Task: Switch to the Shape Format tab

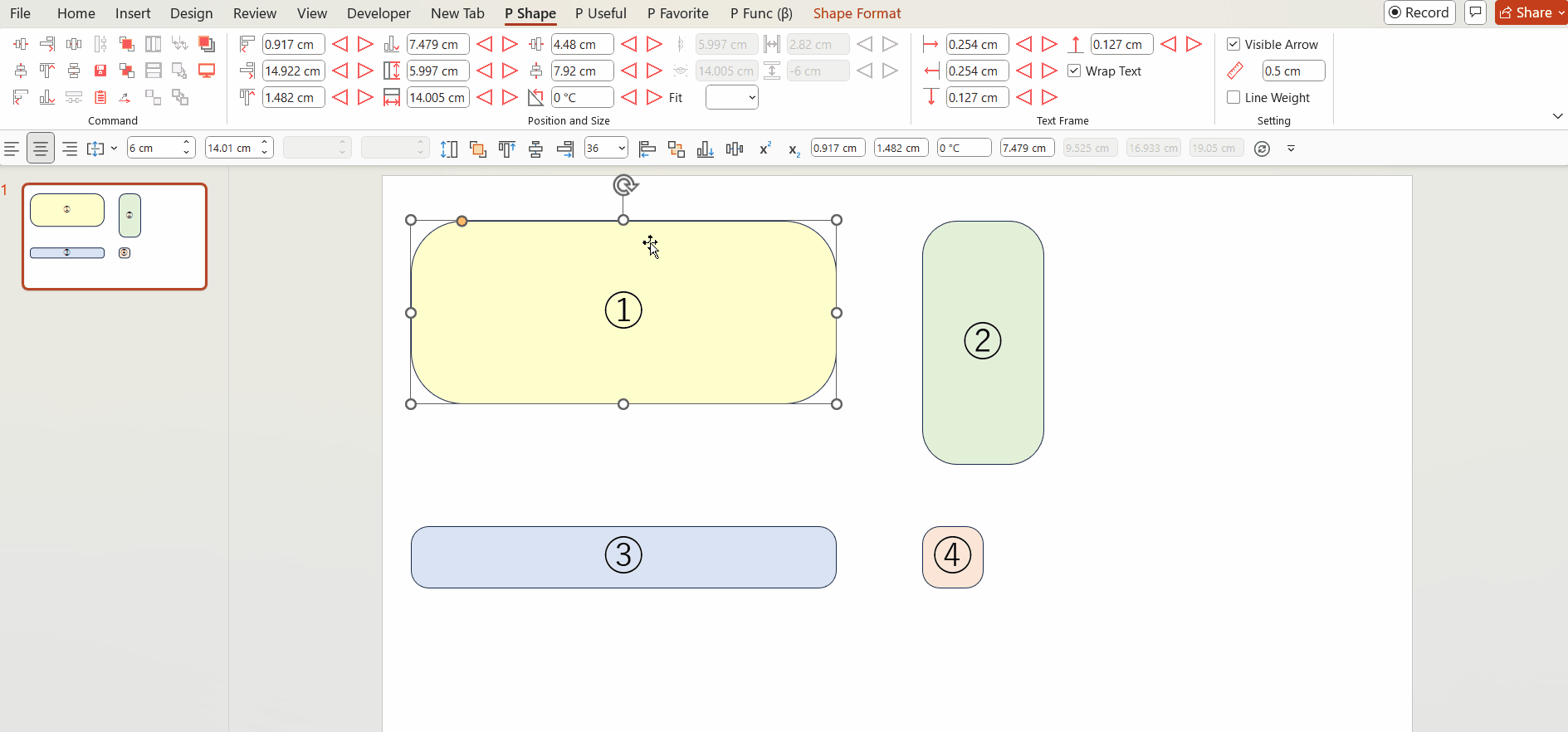Action: [x=857, y=13]
